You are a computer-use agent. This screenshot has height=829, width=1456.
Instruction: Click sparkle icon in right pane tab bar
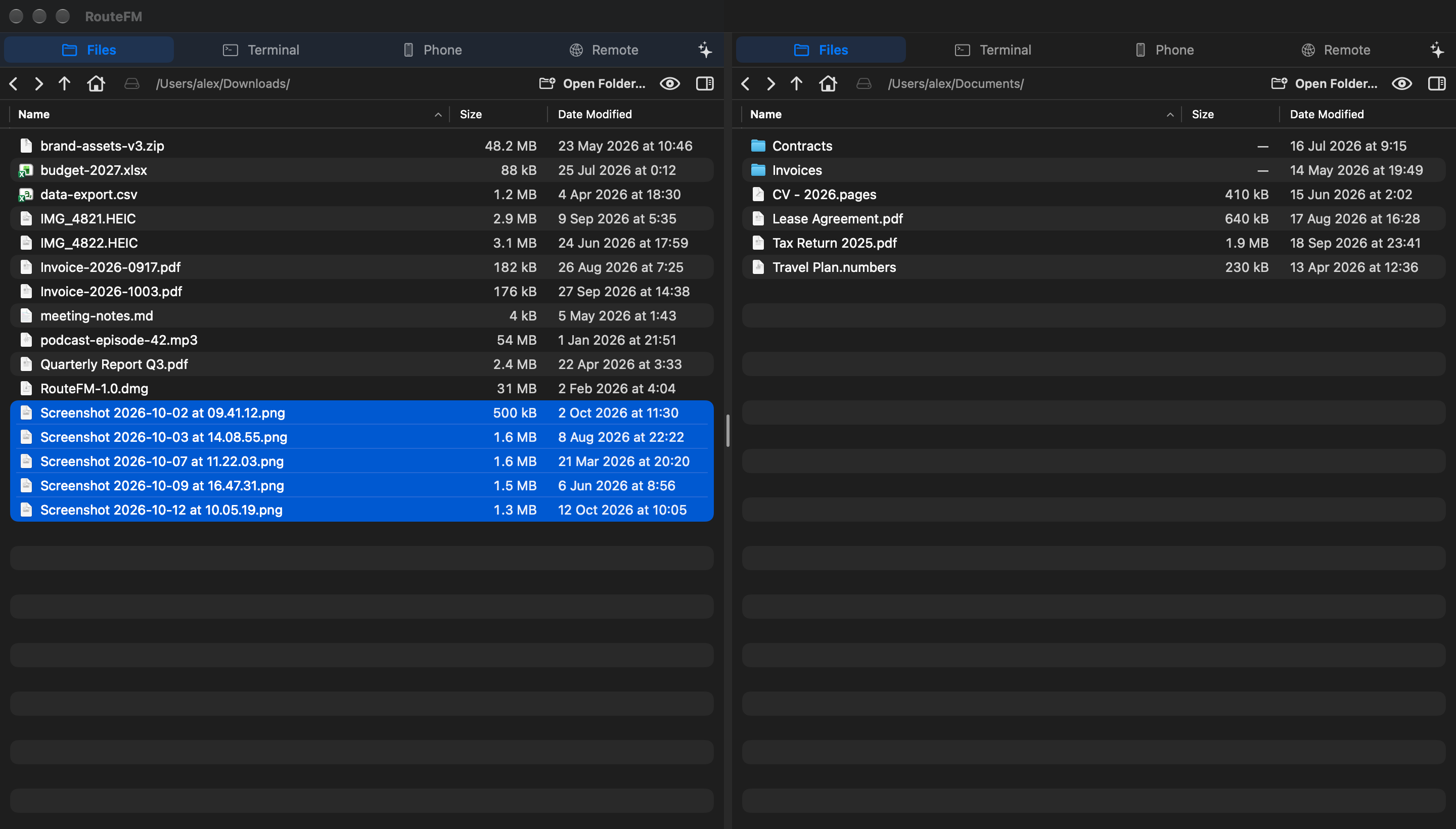1437,50
